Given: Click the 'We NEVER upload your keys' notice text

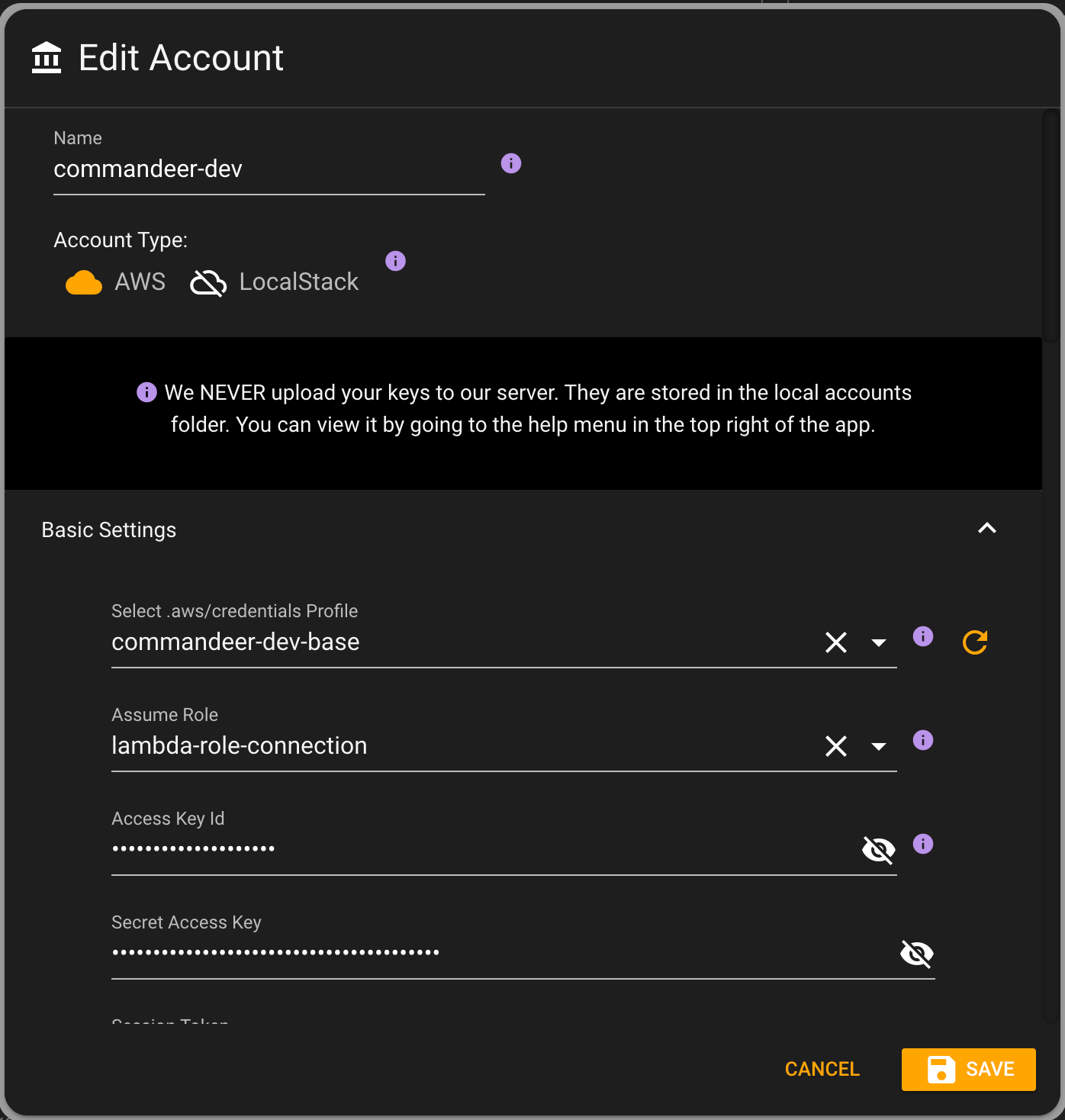Looking at the screenshot, I should pyautogui.click(x=523, y=409).
